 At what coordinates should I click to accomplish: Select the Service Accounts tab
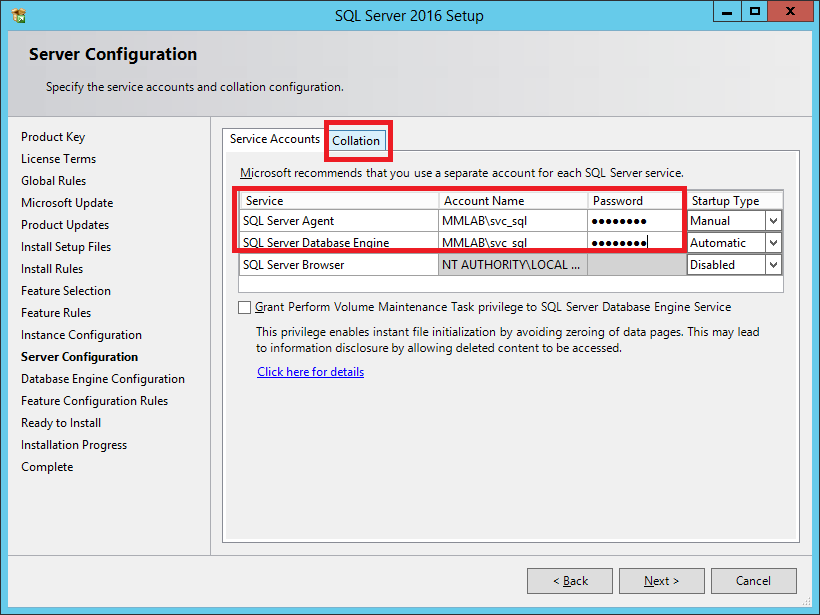coord(274,139)
